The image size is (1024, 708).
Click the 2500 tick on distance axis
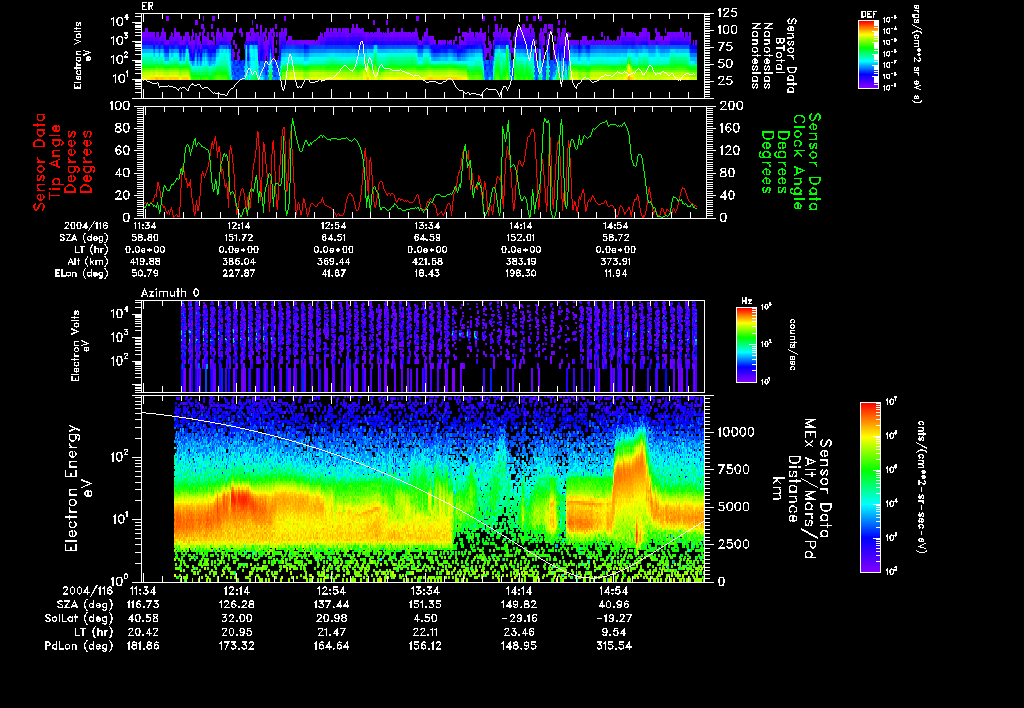click(x=733, y=544)
